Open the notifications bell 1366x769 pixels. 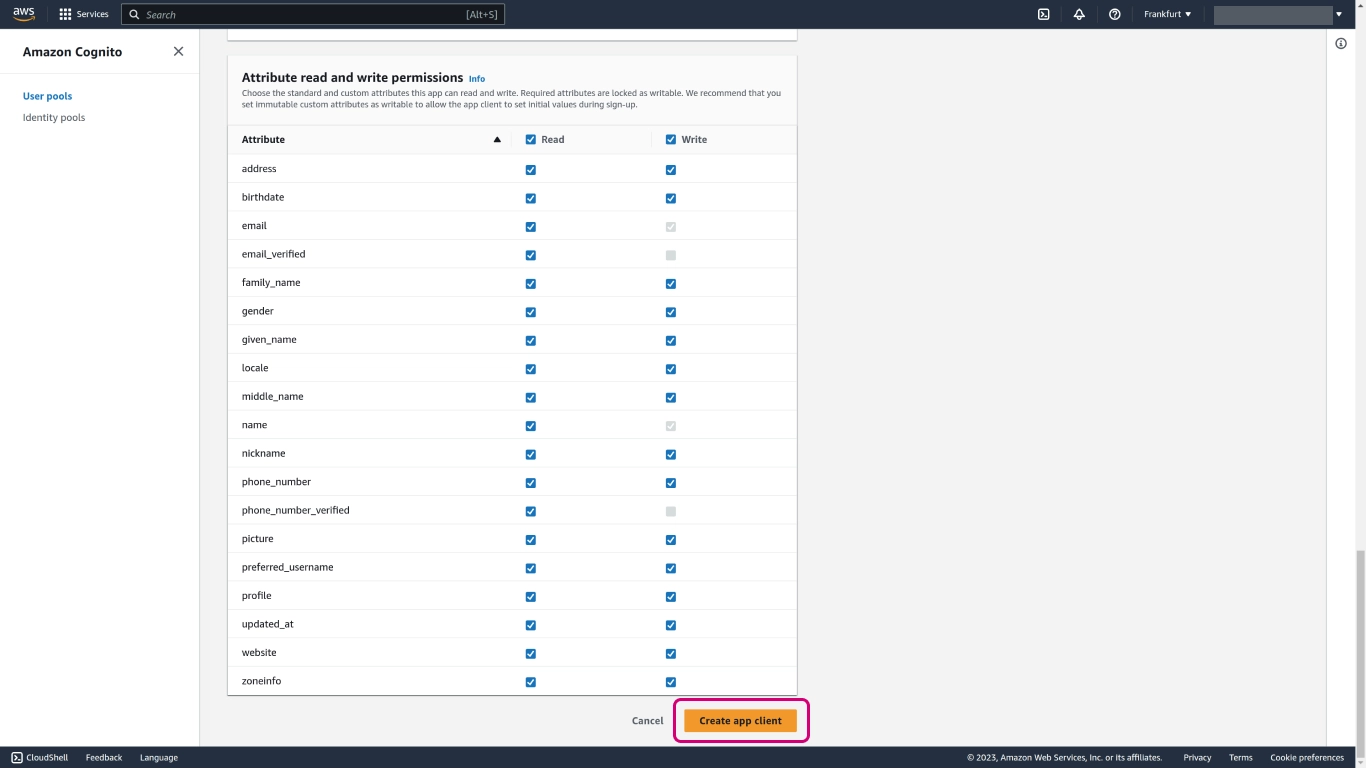(1079, 14)
